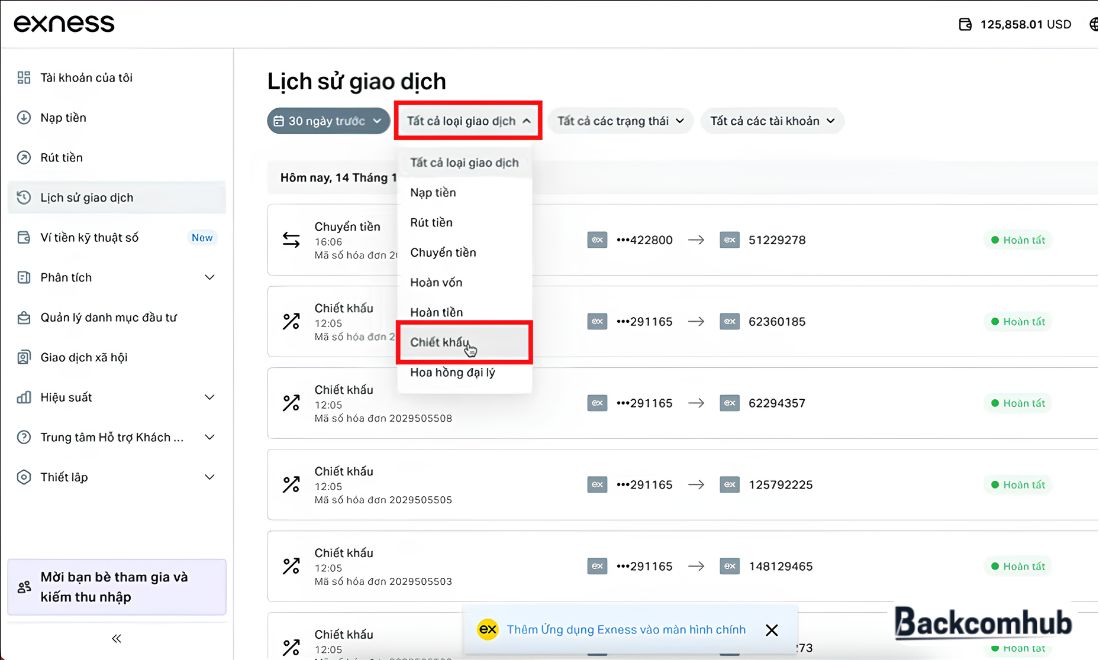Image resolution: width=1100 pixels, height=660 pixels.
Task: Click the yellow Exness app icon in banner
Action: (488, 629)
